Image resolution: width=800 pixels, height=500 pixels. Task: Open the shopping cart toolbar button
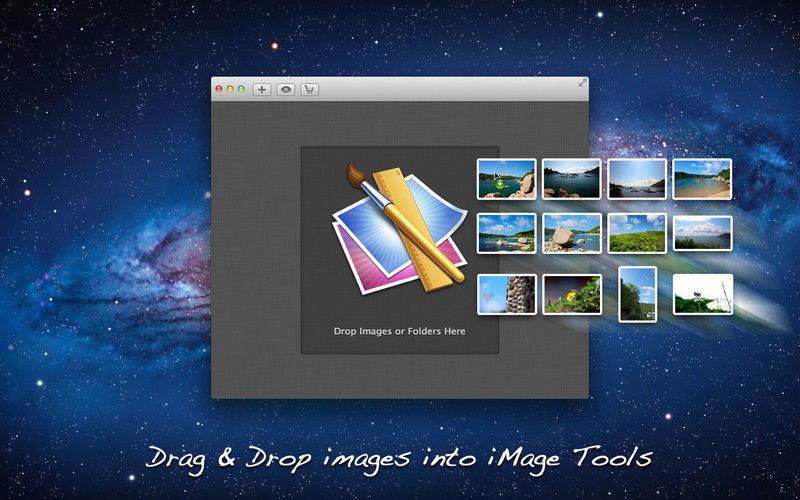[309, 90]
